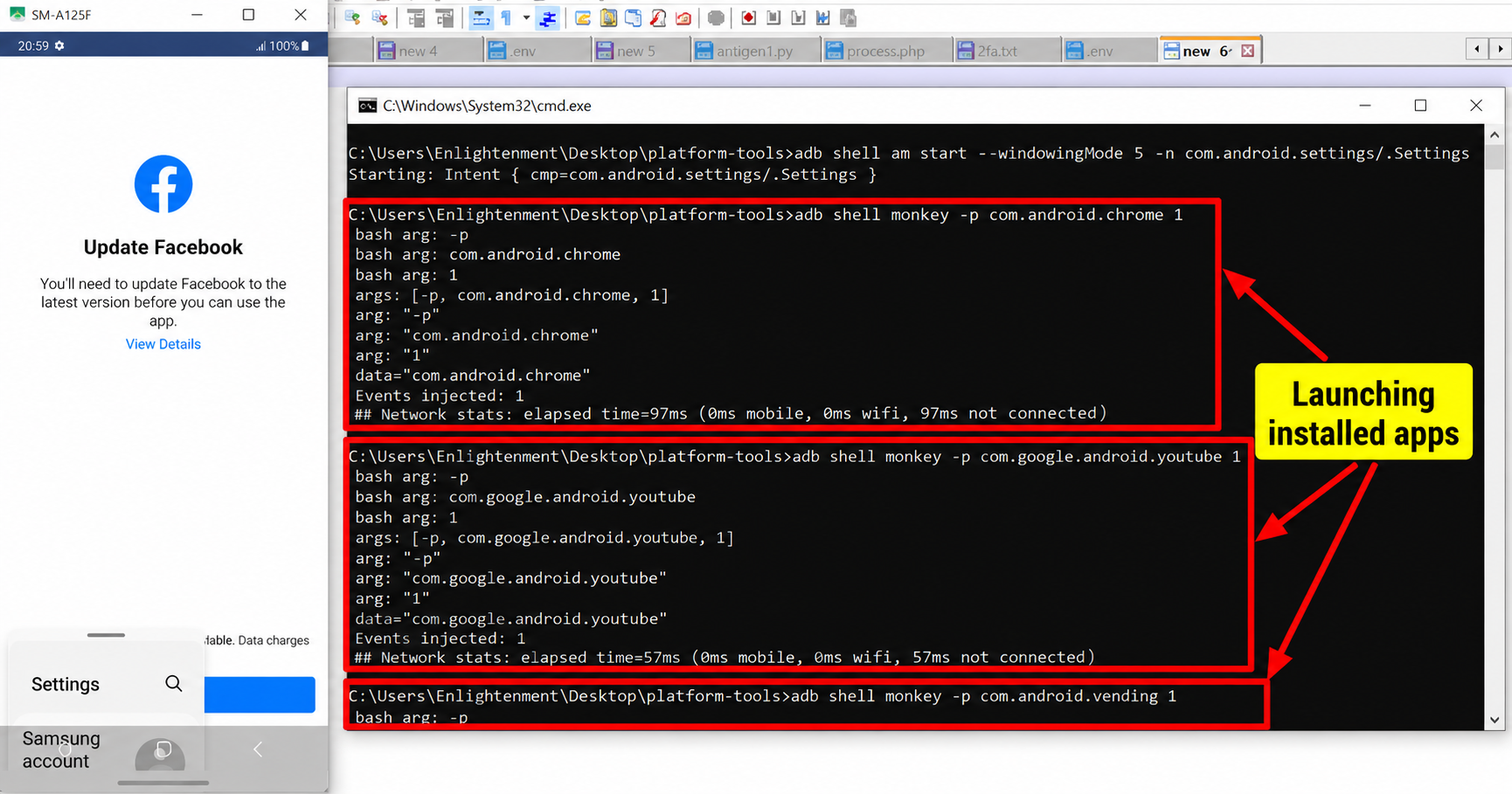Click the tab bar scroll left arrow
This screenshot has height=794, width=1512.
coord(1477,49)
